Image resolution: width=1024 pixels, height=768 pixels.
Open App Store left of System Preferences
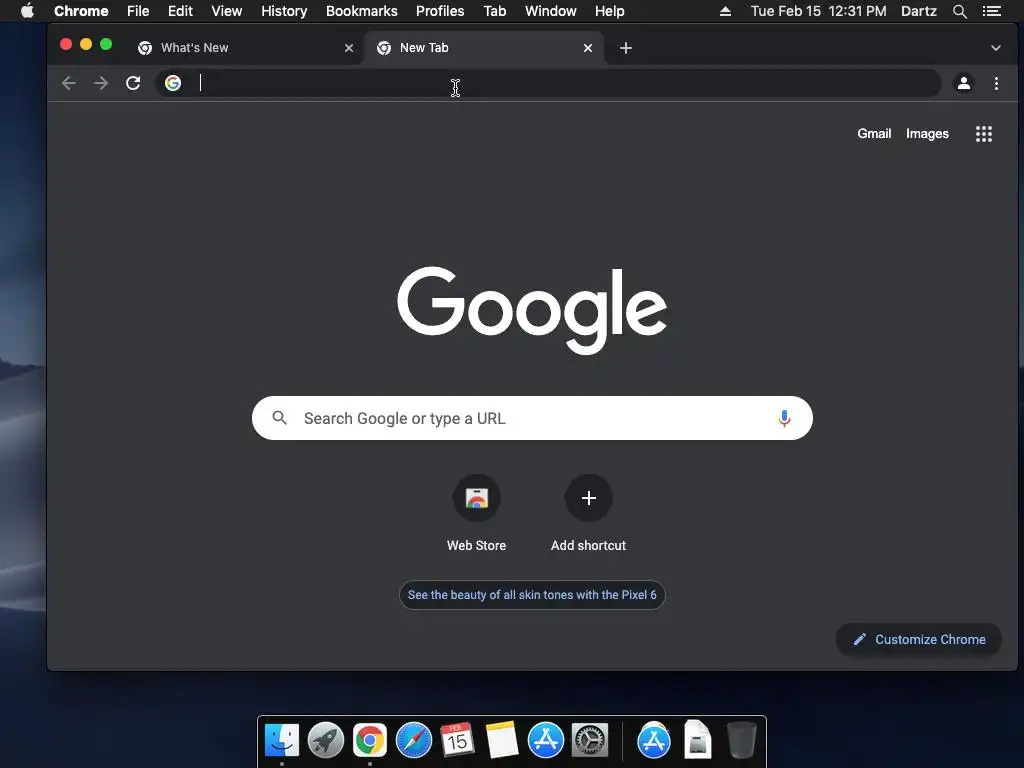[545, 740]
